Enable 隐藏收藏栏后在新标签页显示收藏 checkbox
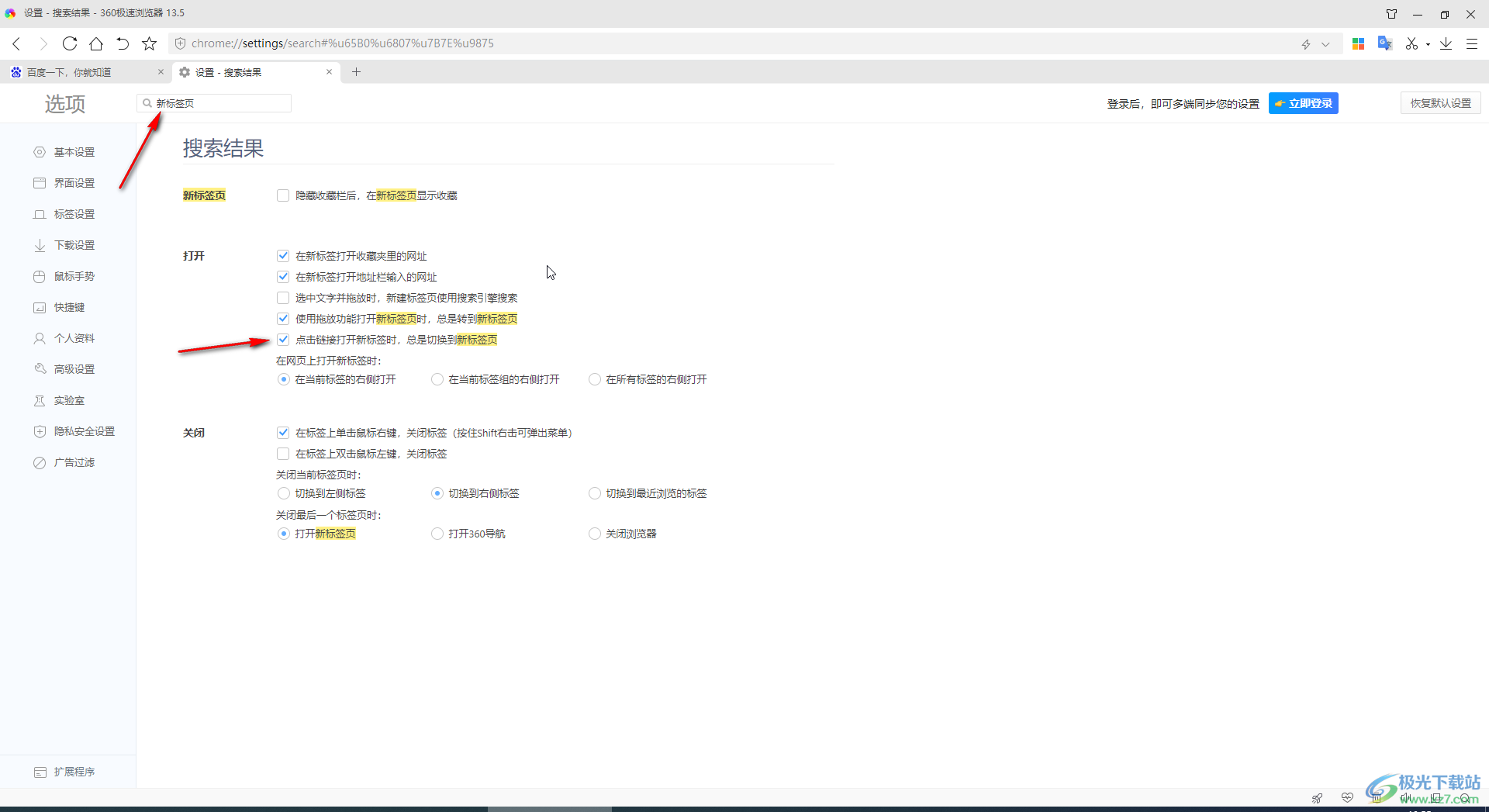 click(x=283, y=195)
